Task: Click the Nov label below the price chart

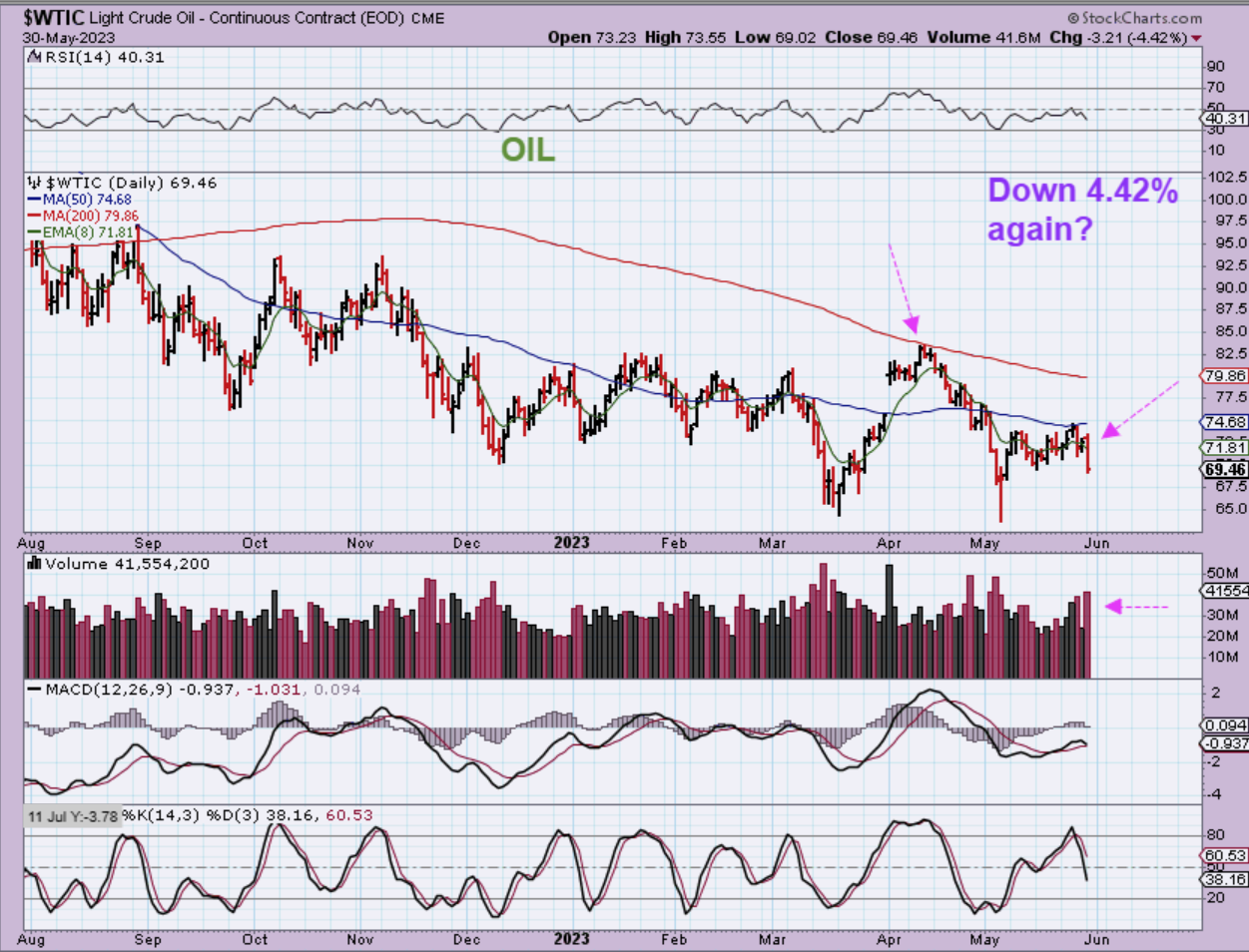Action: click(360, 543)
